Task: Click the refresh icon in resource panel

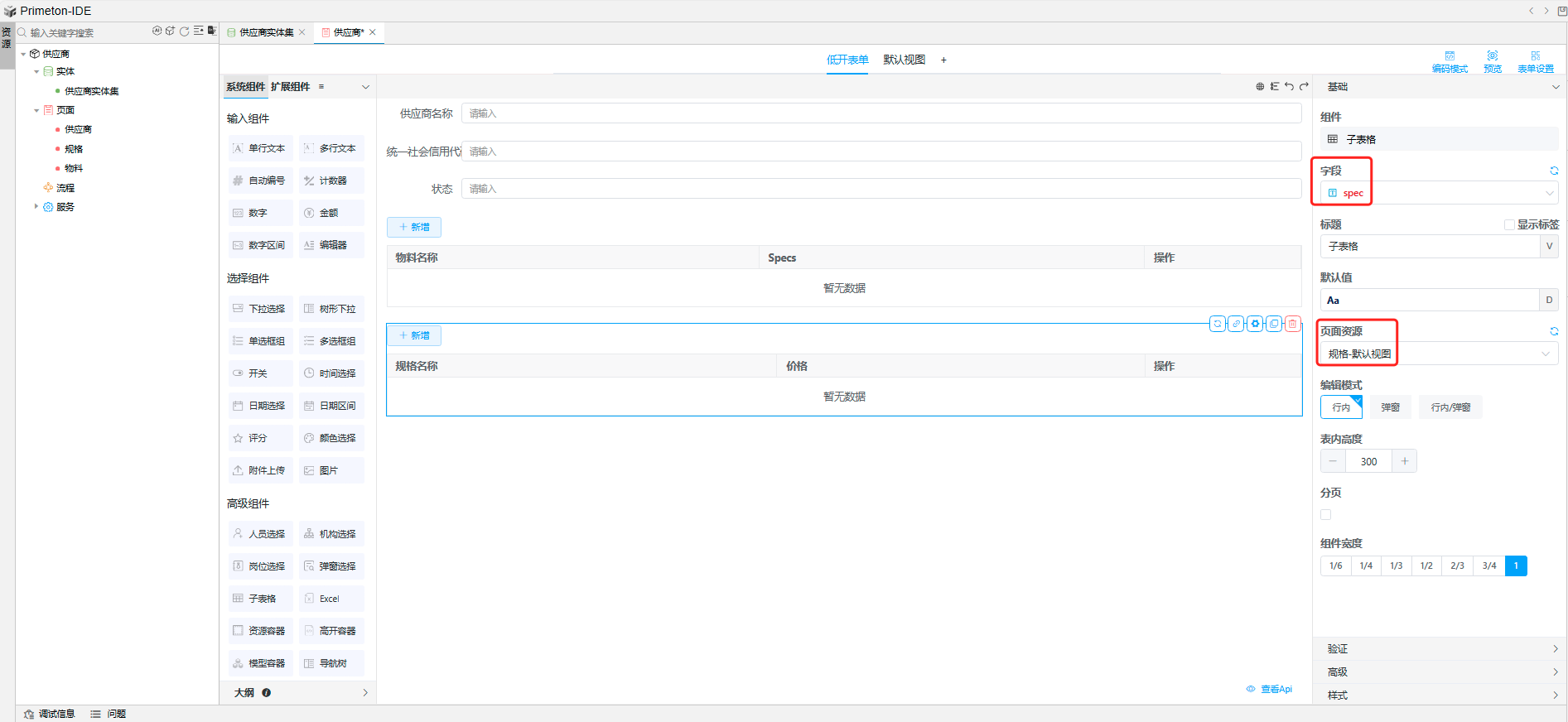Action: point(185,31)
